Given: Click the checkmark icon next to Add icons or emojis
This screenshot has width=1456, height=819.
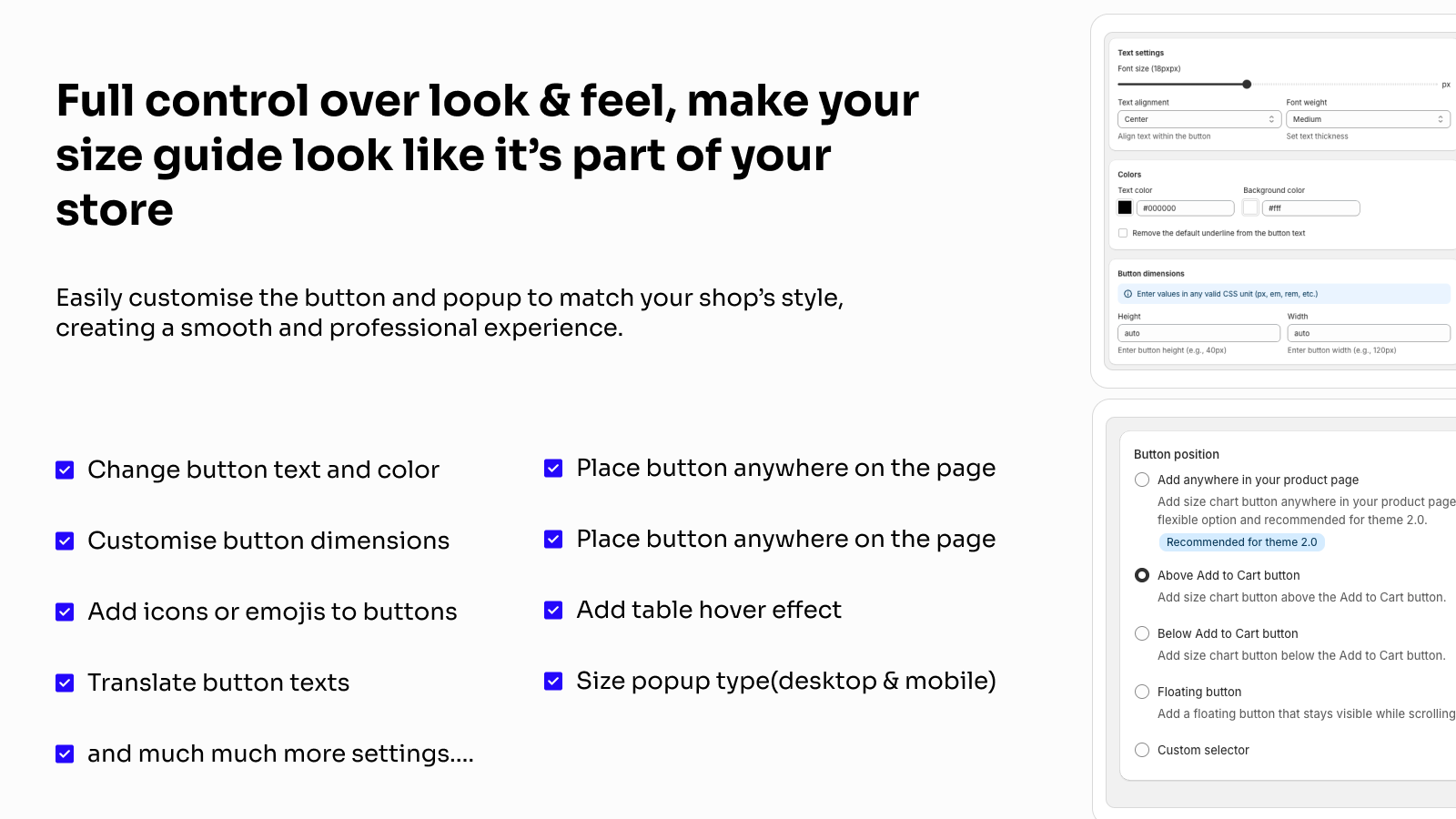Looking at the screenshot, I should point(65,612).
